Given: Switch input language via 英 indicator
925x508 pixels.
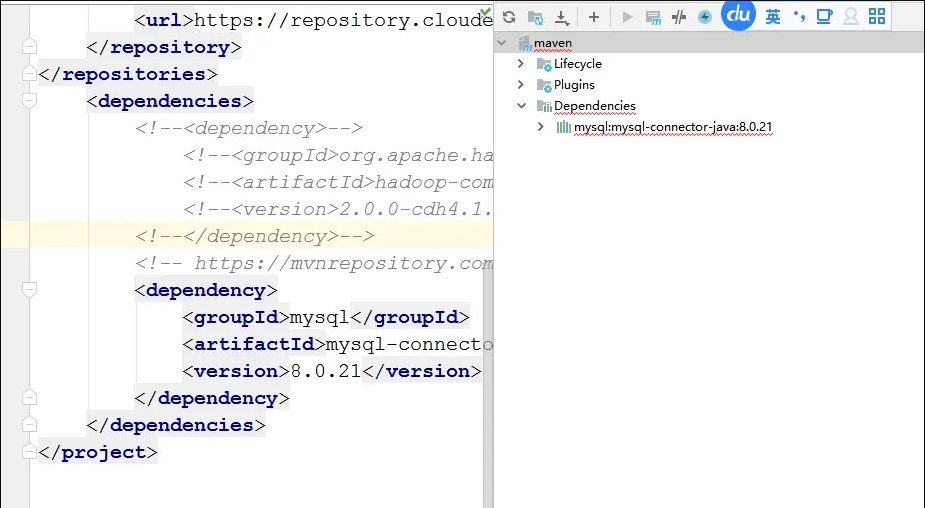Looking at the screenshot, I should click(x=773, y=17).
